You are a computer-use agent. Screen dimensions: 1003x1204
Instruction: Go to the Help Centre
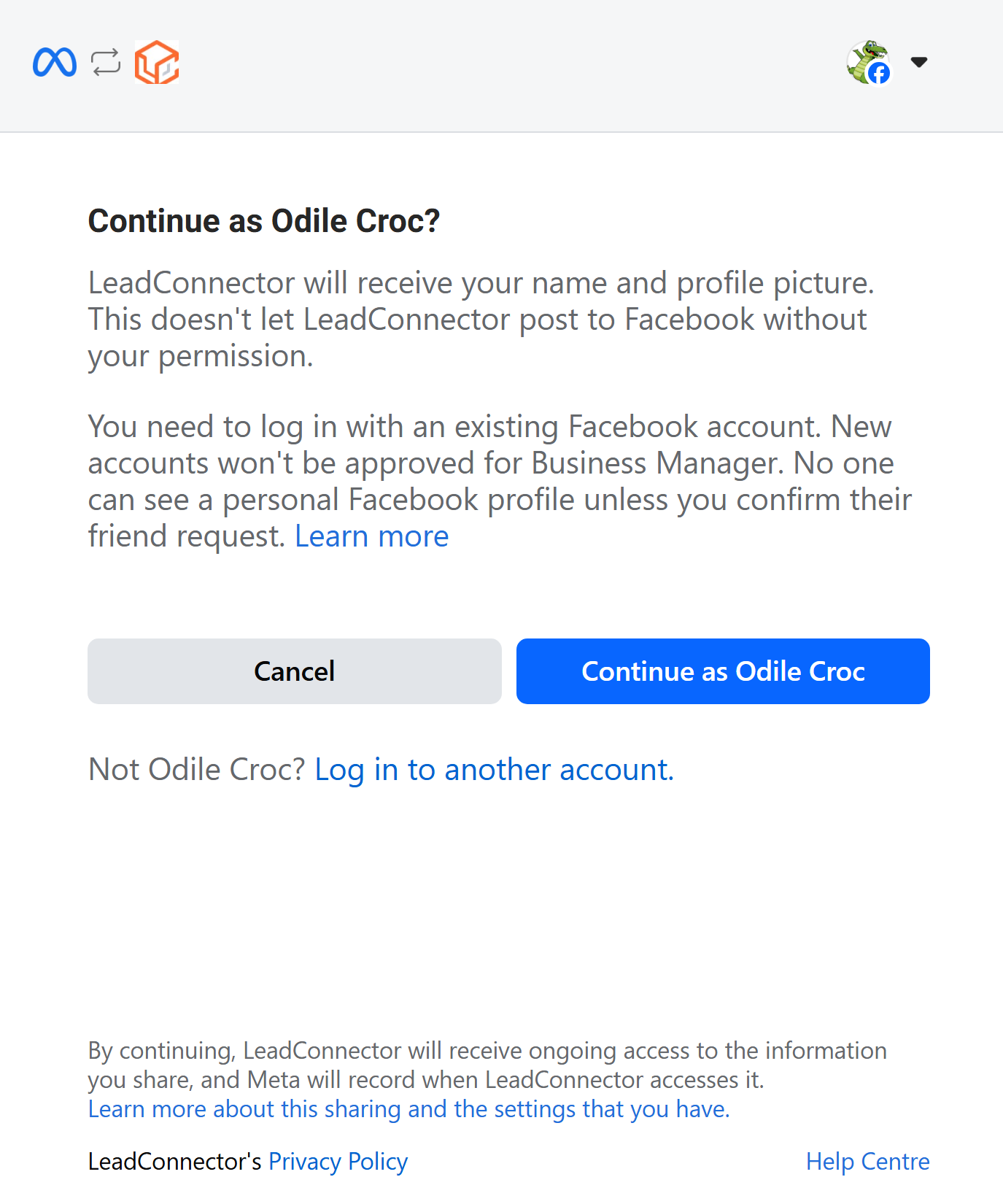pos(867,1162)
